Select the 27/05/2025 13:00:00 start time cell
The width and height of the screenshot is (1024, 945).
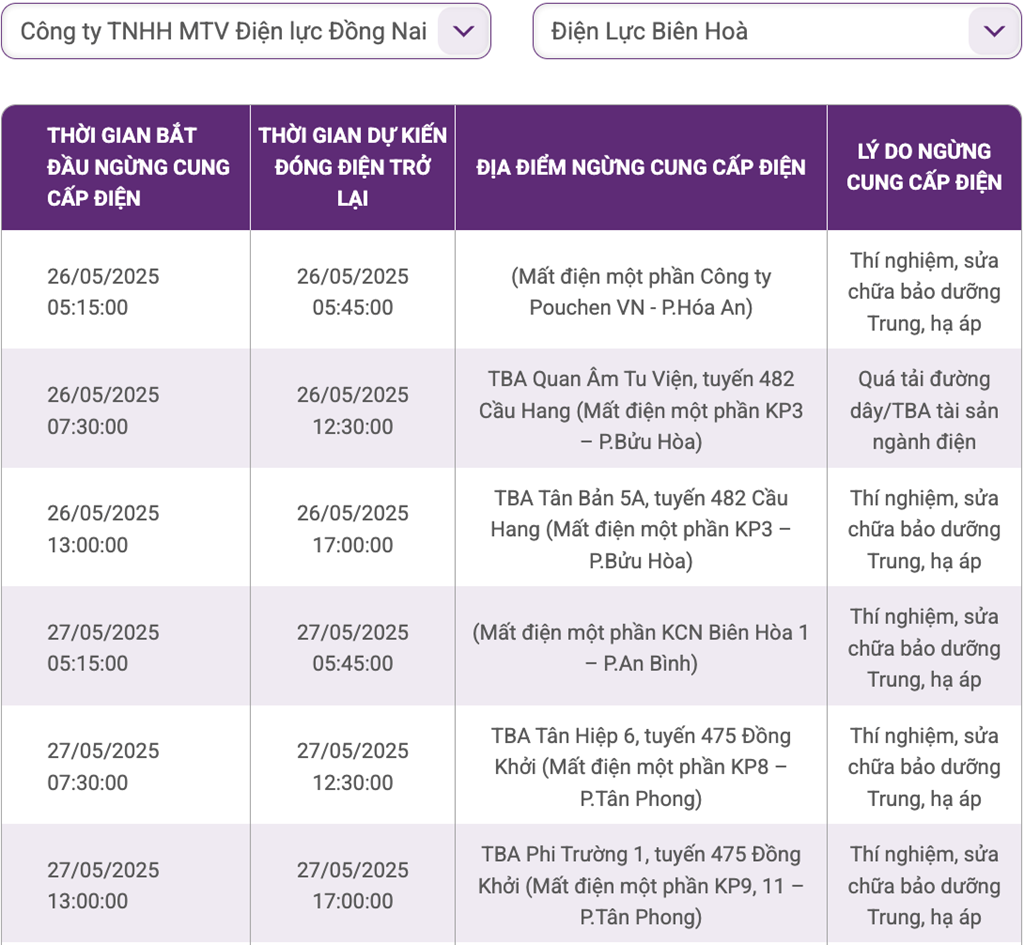coord(103,885)
